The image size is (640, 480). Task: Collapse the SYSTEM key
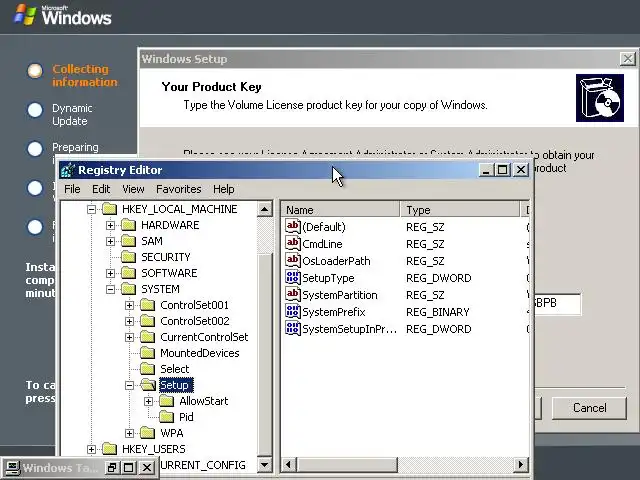click(x=110, y=289)
